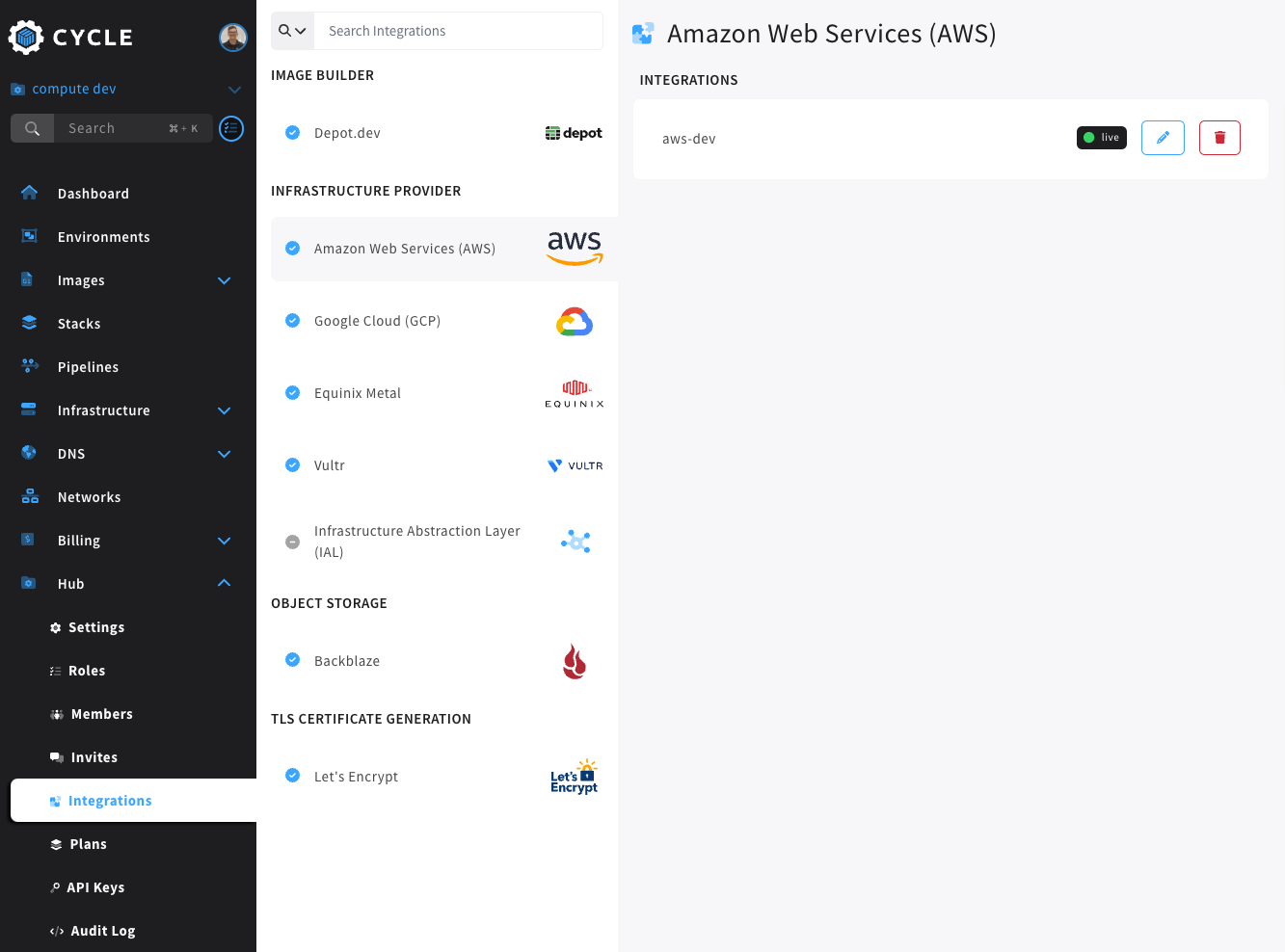Click the DNS globe icon

[29, 453]
